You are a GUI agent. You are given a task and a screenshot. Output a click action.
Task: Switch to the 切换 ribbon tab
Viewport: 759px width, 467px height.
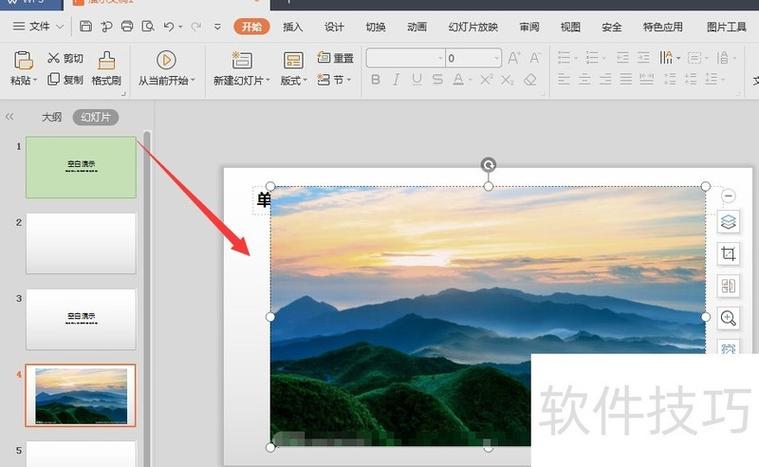click(x=376, y=27)
